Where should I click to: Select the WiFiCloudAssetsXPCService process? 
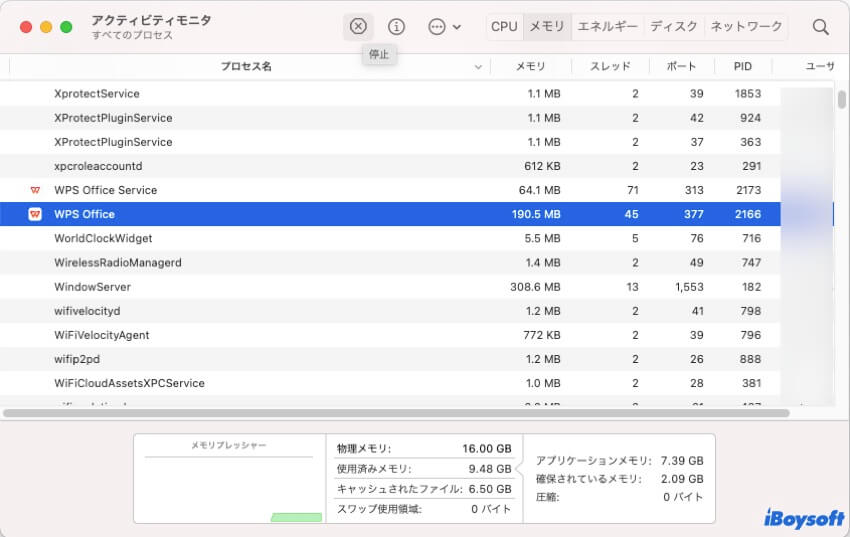[x=390, y=383]
